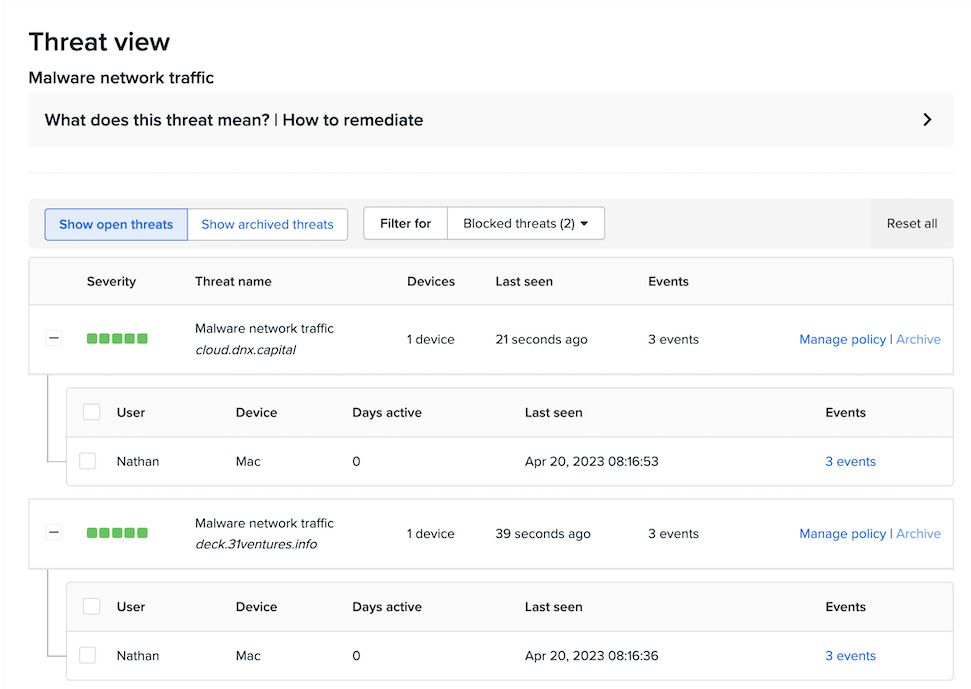This screenshot has width=971, height=689.
Task: Archive the deck.31ventures.info threat
Action: [918, 533]
